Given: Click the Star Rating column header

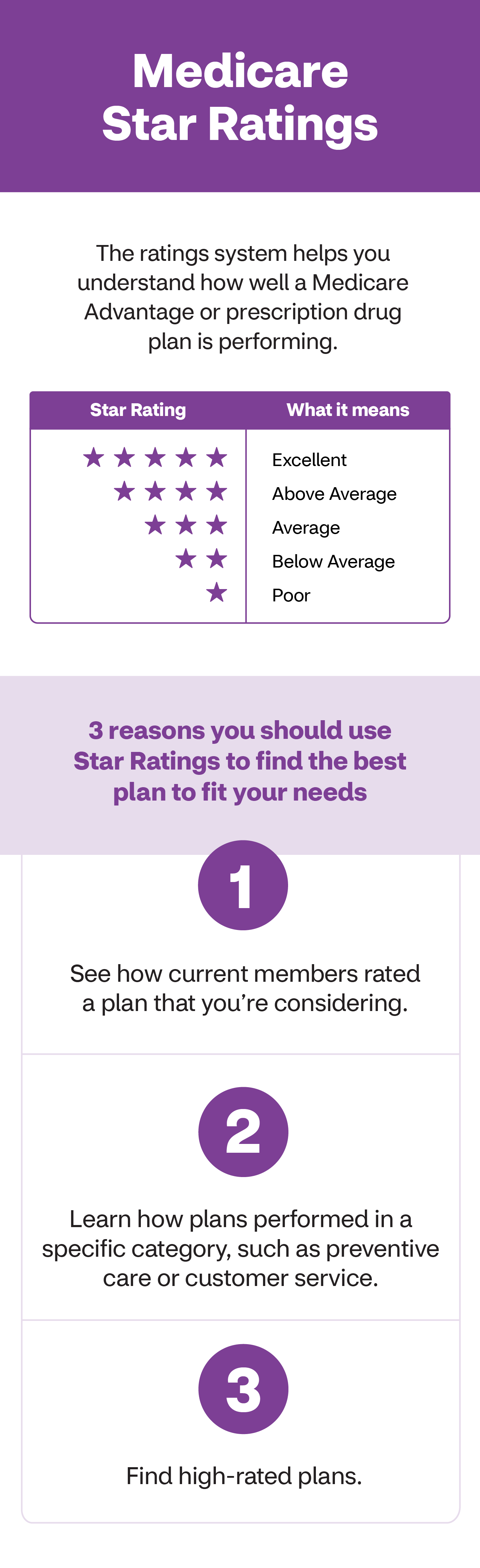Looking at the screenshot, I should point(138,410).
